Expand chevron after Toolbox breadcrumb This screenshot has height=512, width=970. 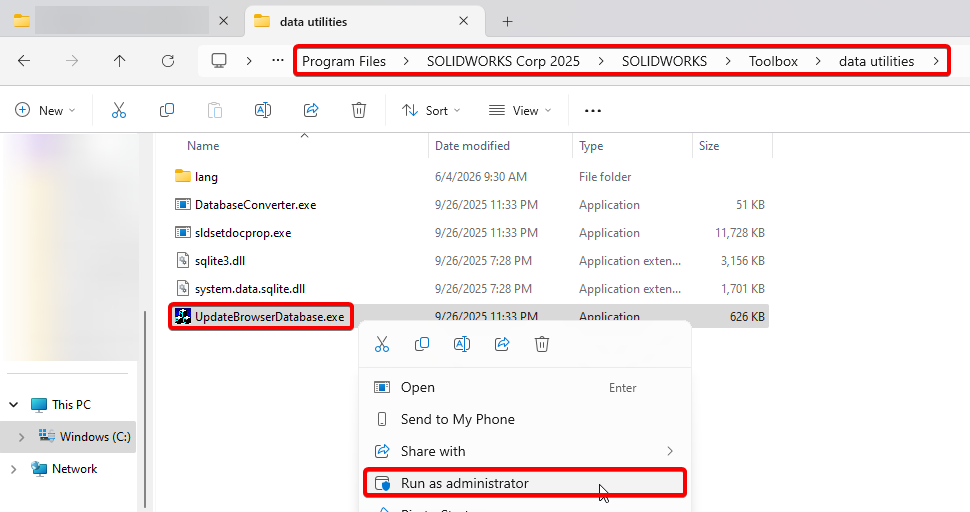tap(818, 61)
